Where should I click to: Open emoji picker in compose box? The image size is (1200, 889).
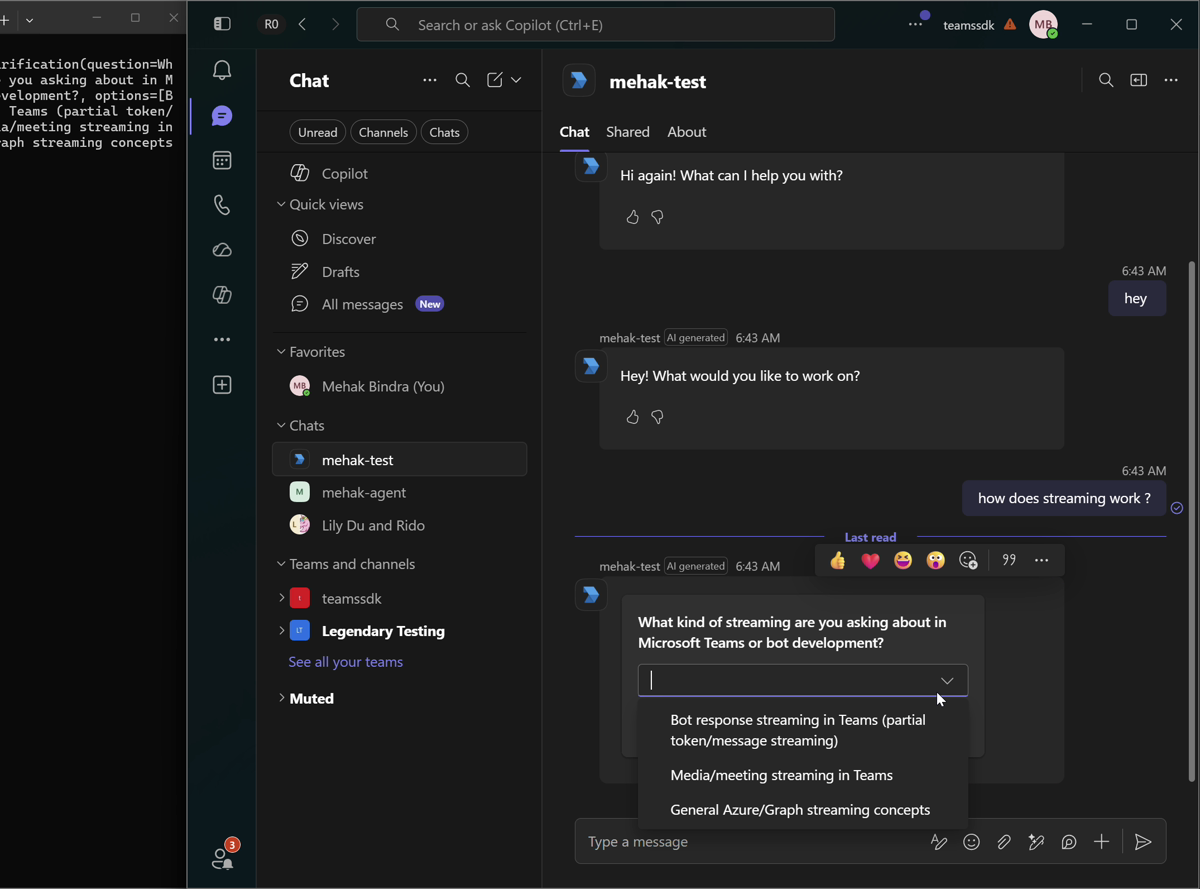[971, 842]
